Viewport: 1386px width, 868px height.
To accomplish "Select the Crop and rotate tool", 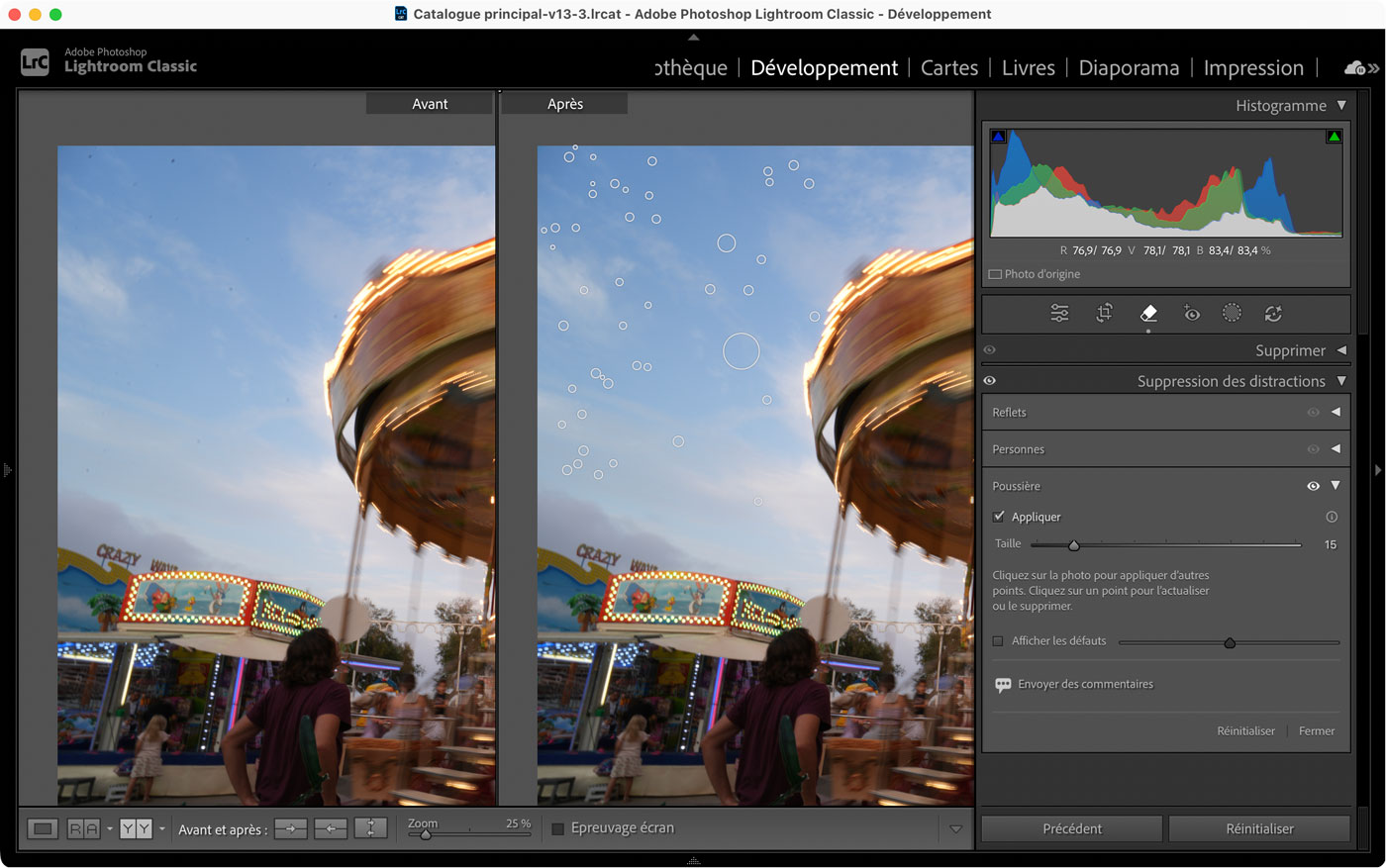I will pyautogui.click(x=1104, y=314).
